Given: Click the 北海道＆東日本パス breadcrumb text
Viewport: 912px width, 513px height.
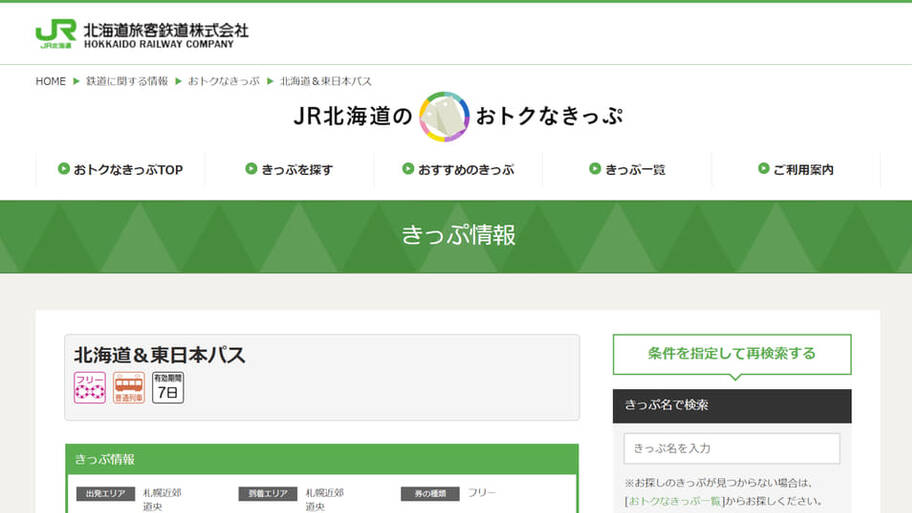Looking at the screenshot, I should (x=326, y=81).
